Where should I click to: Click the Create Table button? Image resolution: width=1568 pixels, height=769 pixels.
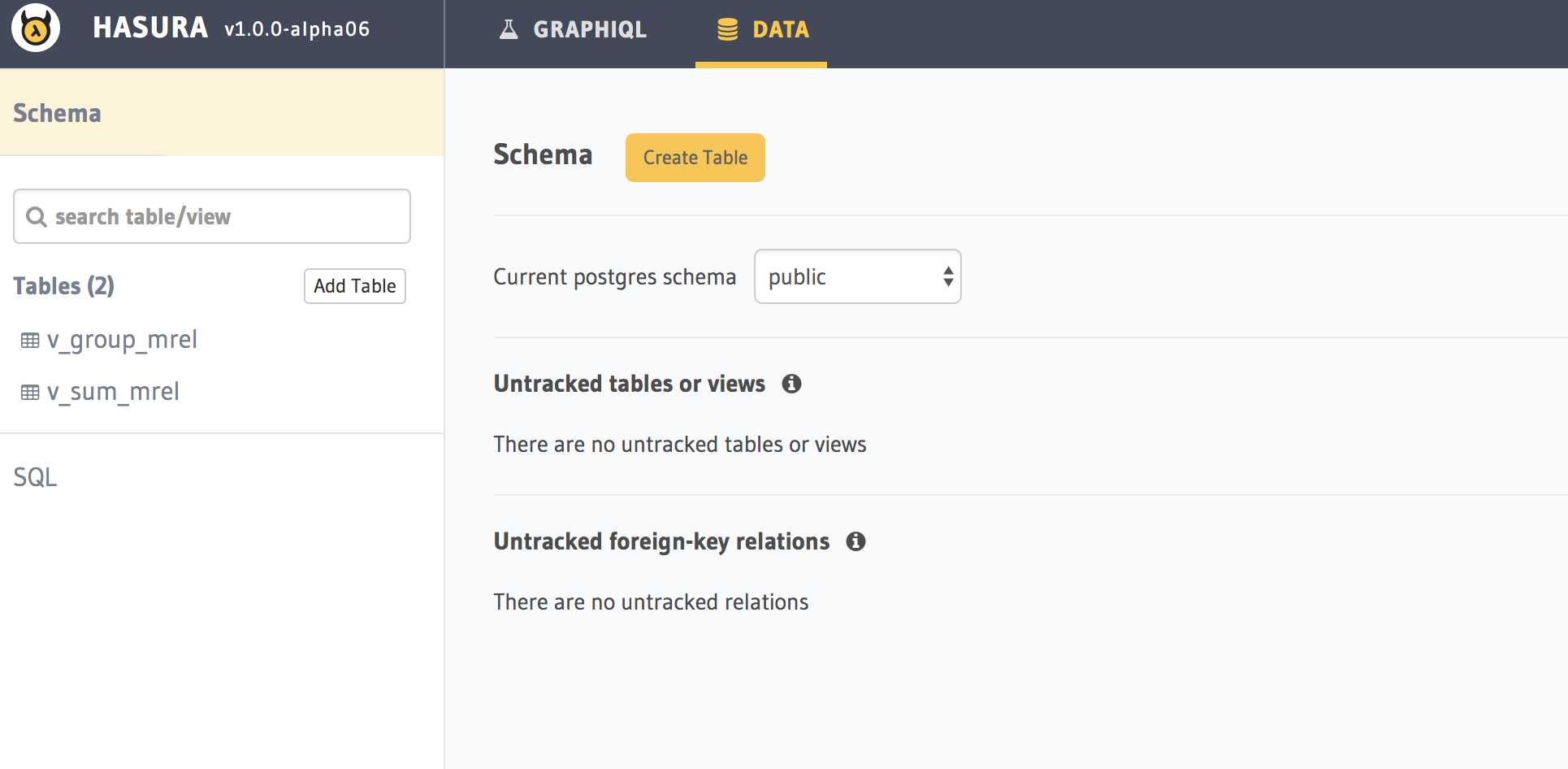(695, 158)
